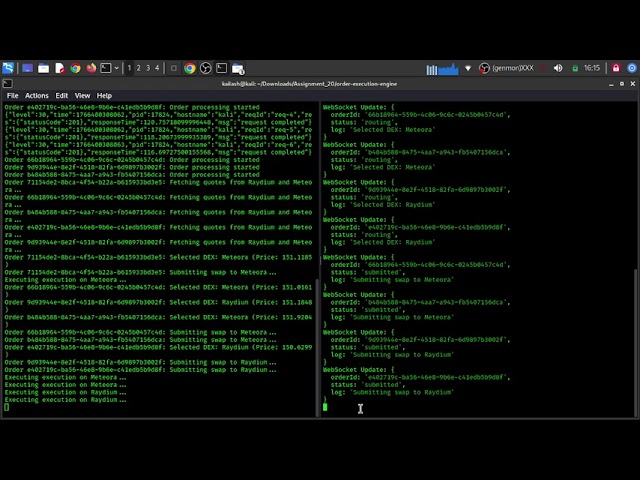The image size is (640, 480).
Task: Open the clock showing 16:15
Action: click(591, 68)
